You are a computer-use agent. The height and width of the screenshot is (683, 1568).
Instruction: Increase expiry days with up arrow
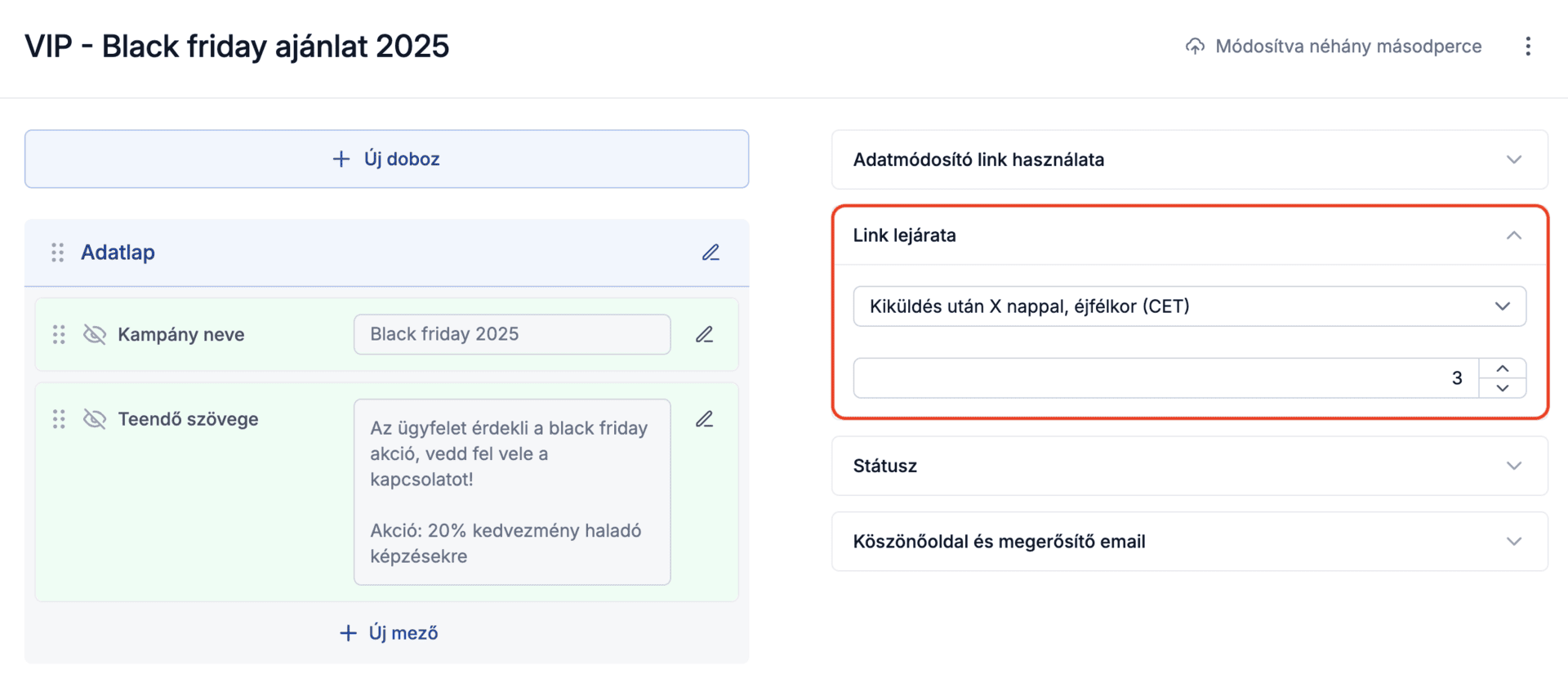1502,368
